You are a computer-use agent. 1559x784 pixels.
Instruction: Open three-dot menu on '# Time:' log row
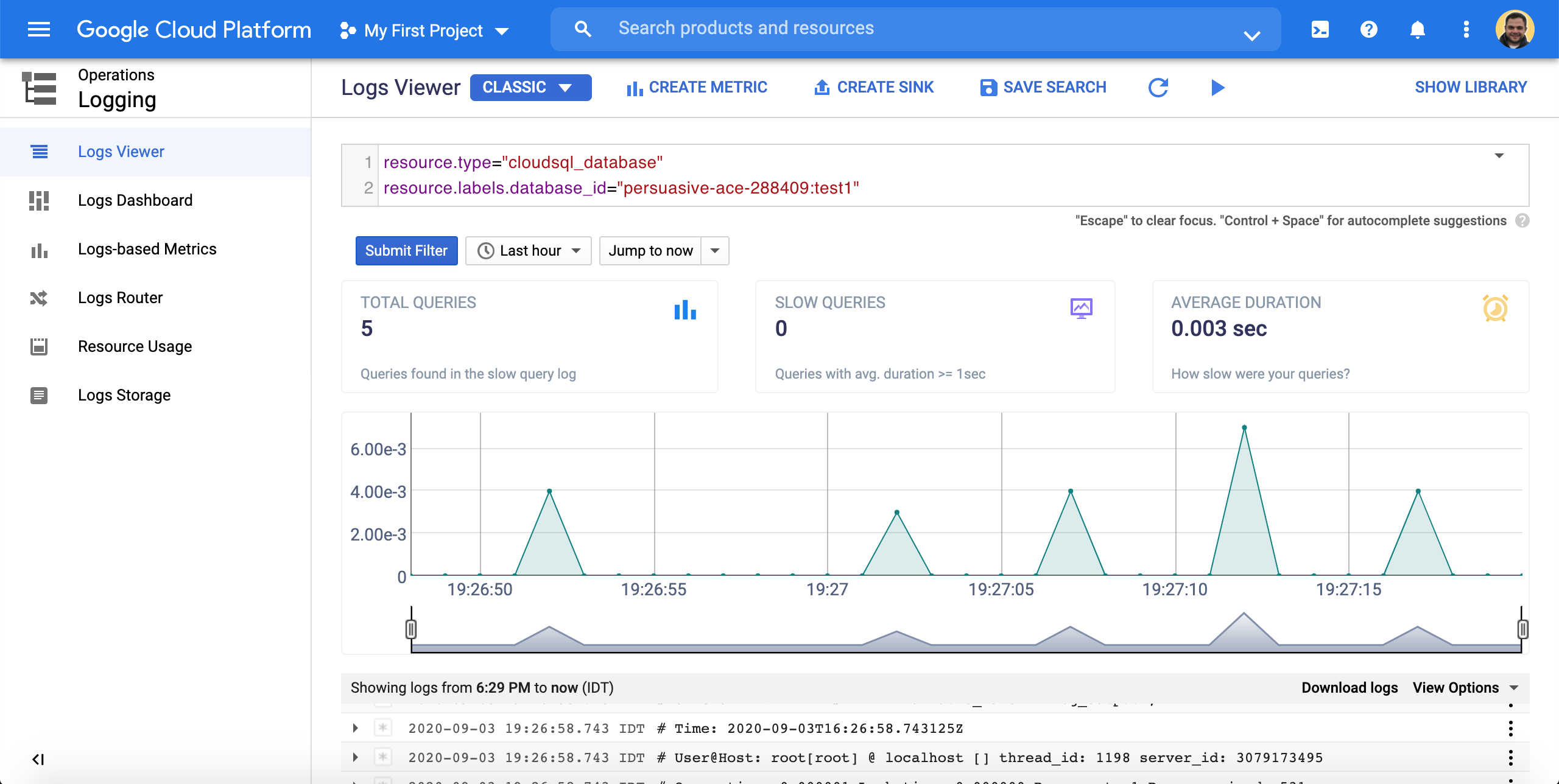point(1511,728)
